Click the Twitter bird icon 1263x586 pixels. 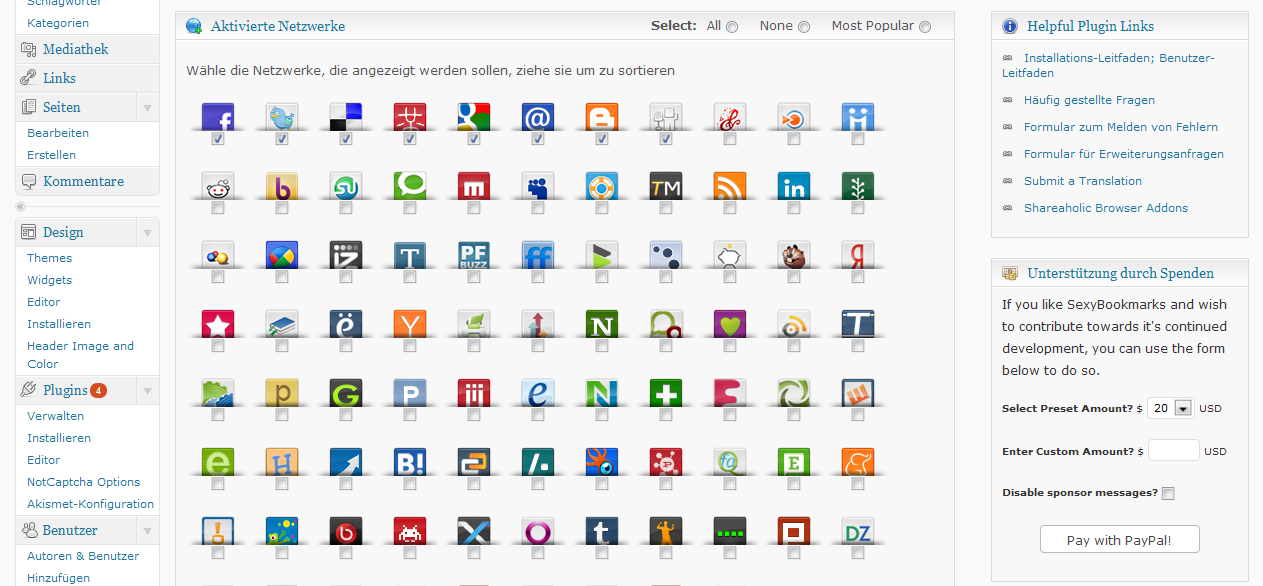pos(282,117)
